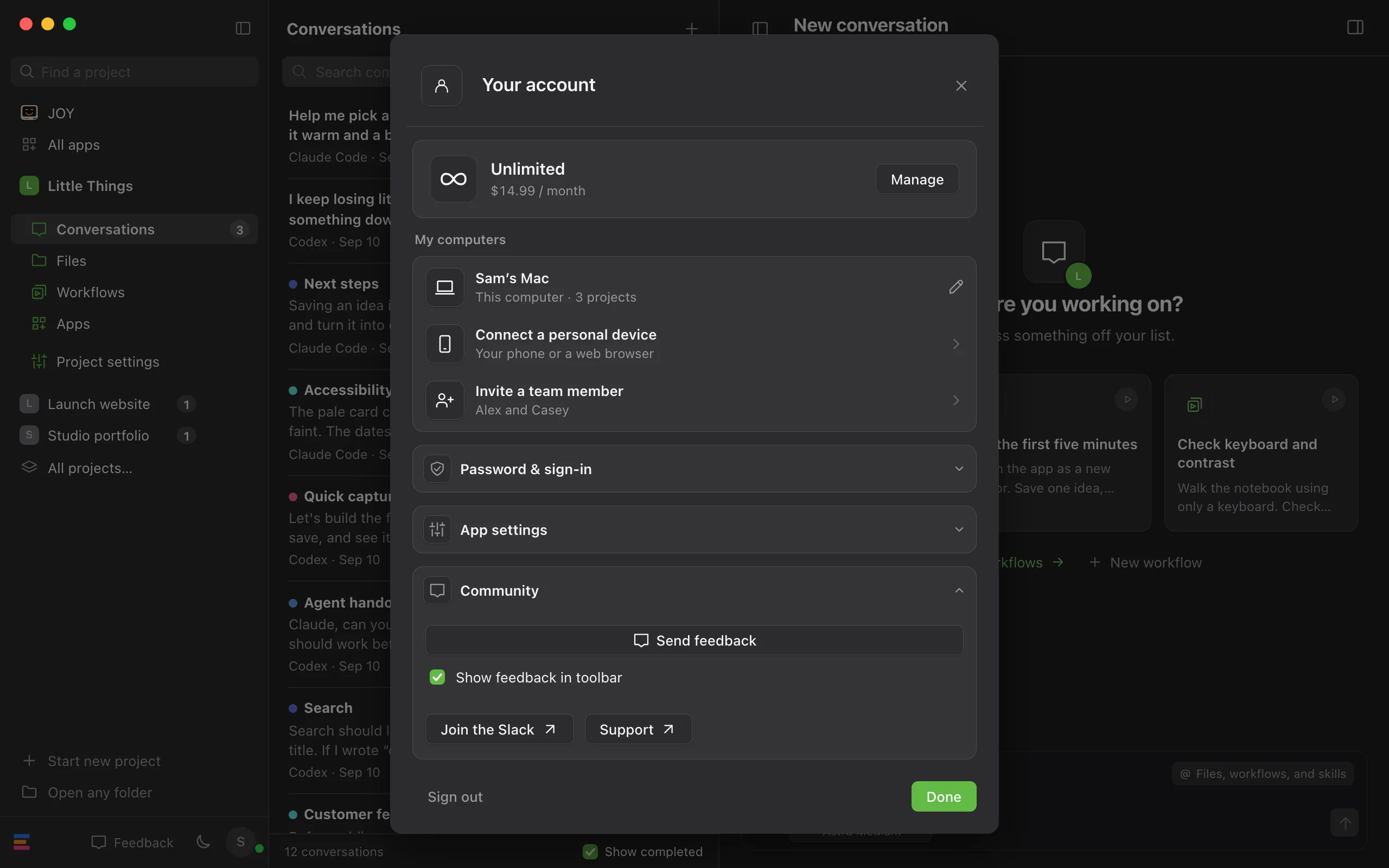This screenshot has width=1389, height=868.
Task: Expand the App settings section
Action: click(694, 529)
